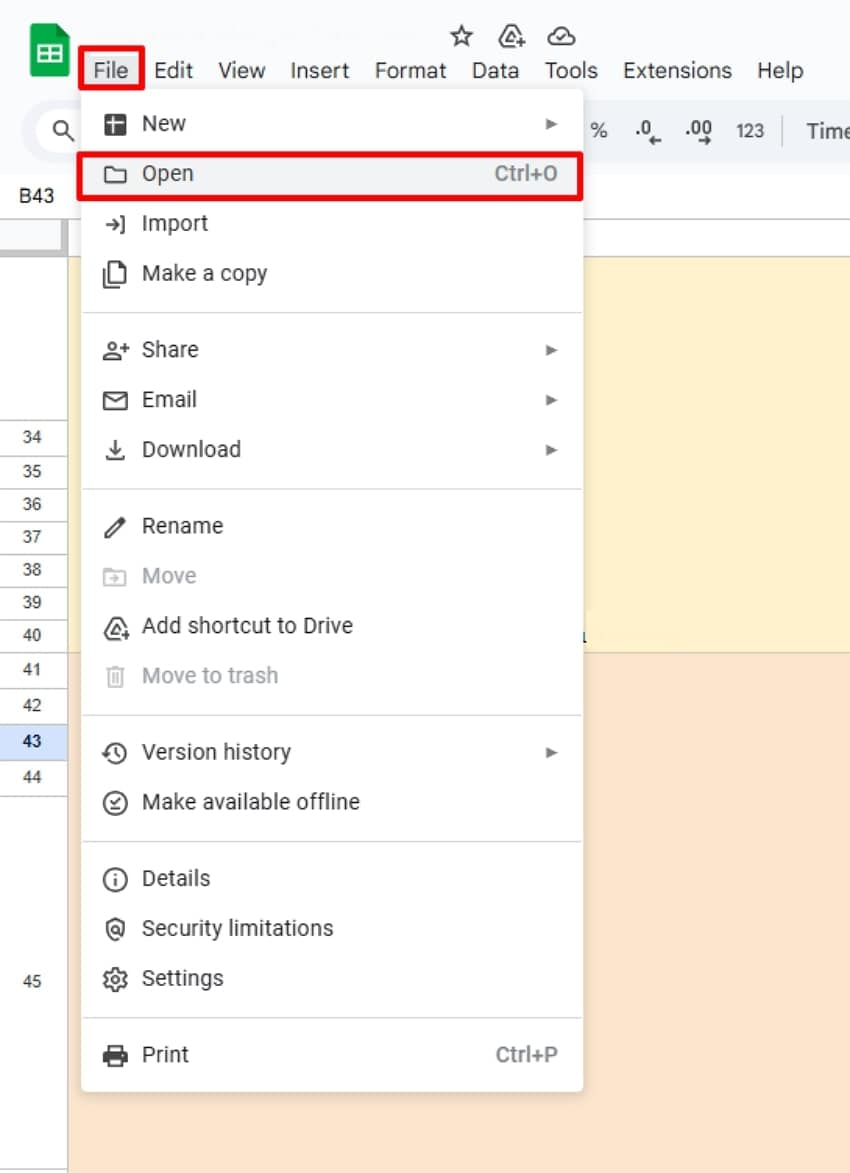Viewport: 850px width, 1173px height.
Task: Check the cloud document status icon
Action: coord(561,36)
